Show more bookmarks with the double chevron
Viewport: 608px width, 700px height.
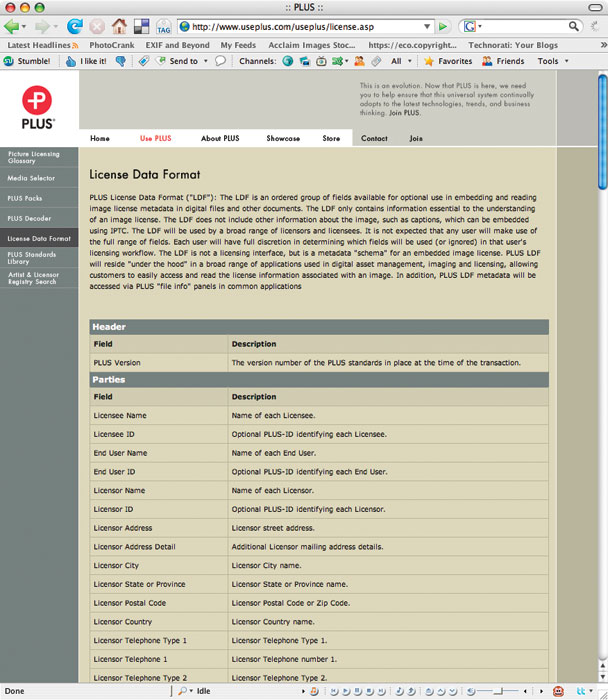point(603,45)
